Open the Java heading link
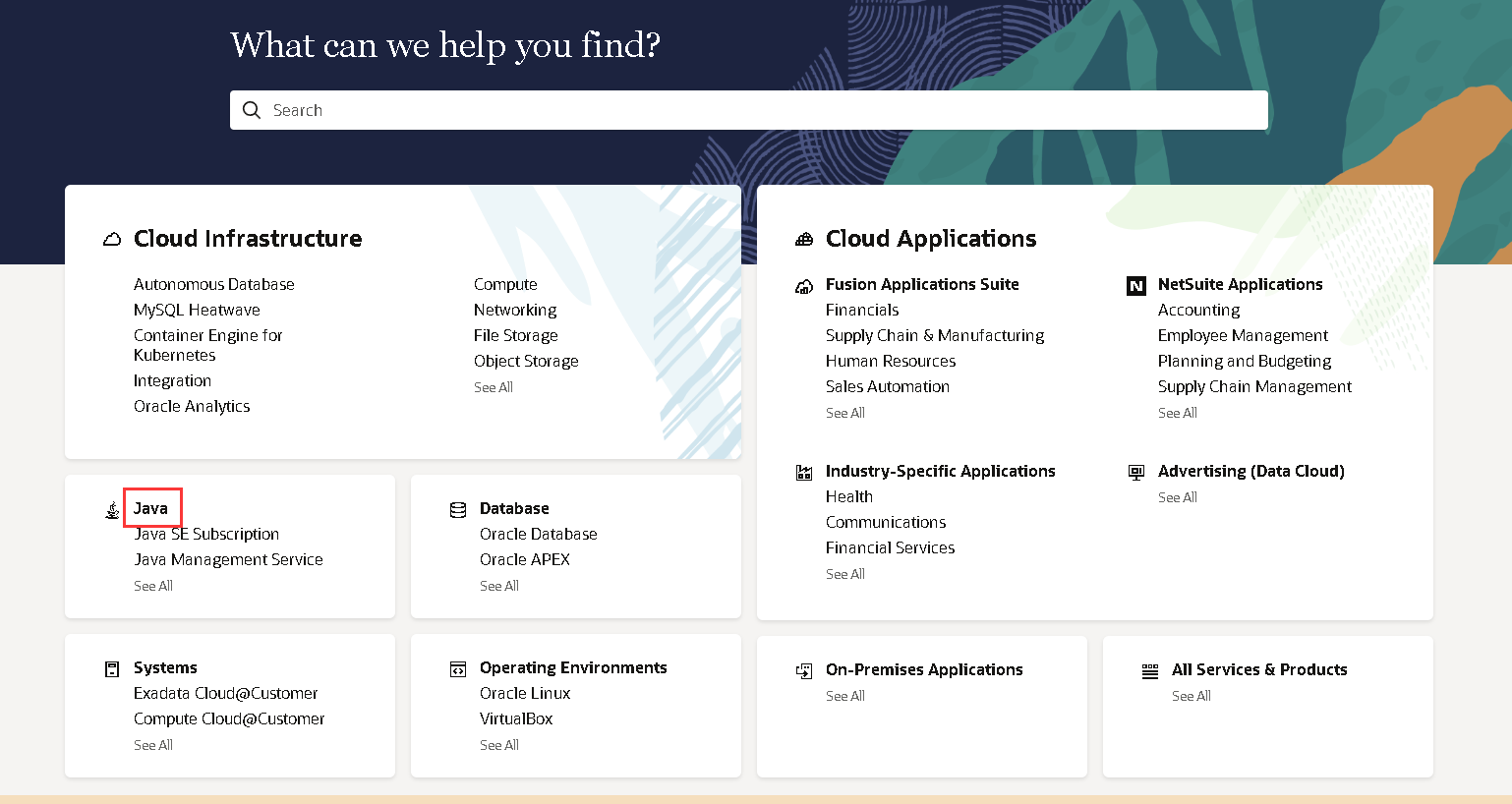 (150, 508)
